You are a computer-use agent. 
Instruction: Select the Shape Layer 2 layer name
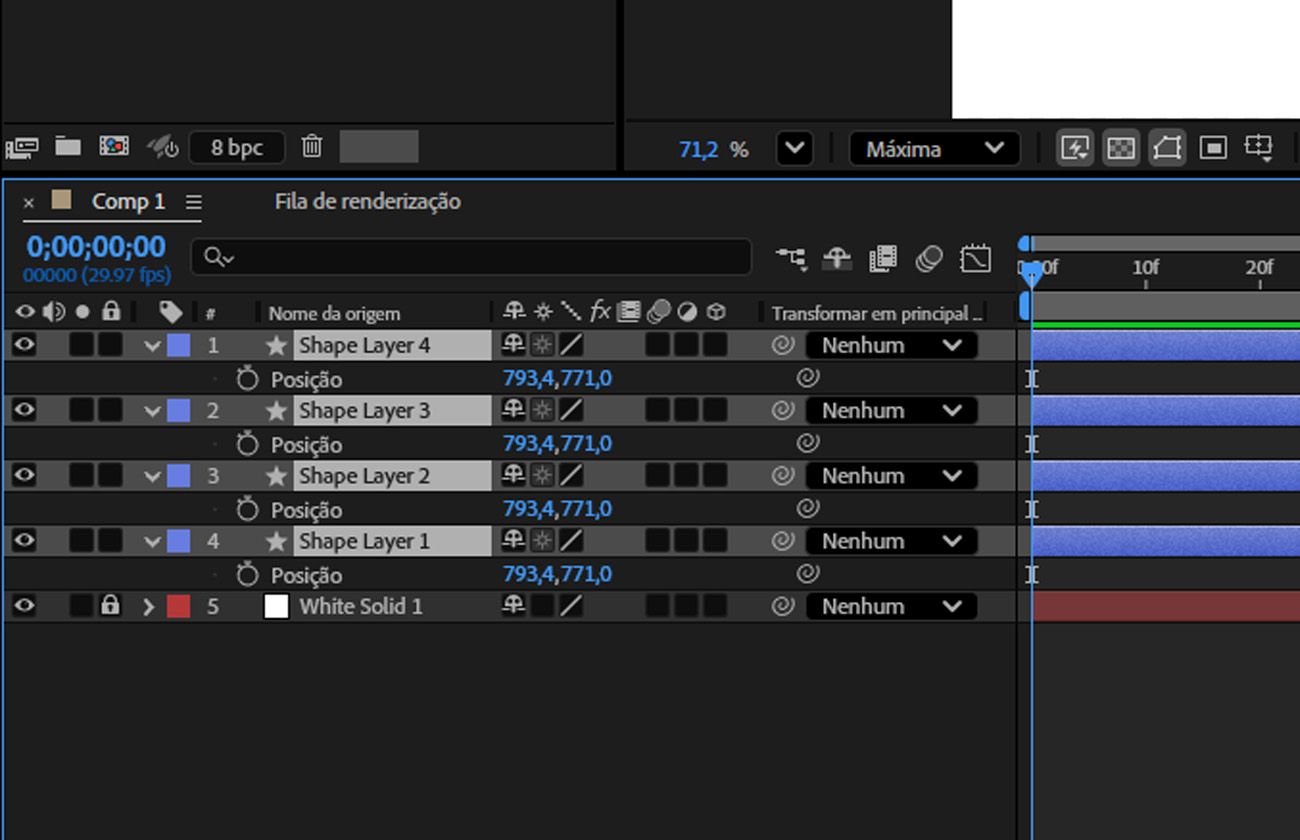pyautogui.click(x=364, y=476)
